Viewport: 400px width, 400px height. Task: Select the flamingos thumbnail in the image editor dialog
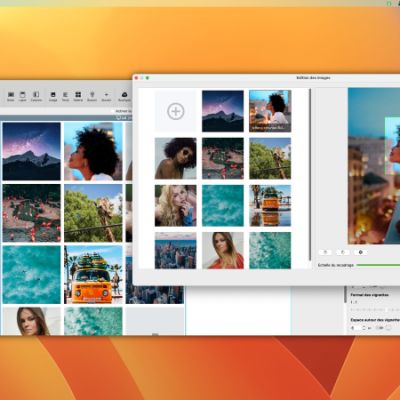[223, 158]
